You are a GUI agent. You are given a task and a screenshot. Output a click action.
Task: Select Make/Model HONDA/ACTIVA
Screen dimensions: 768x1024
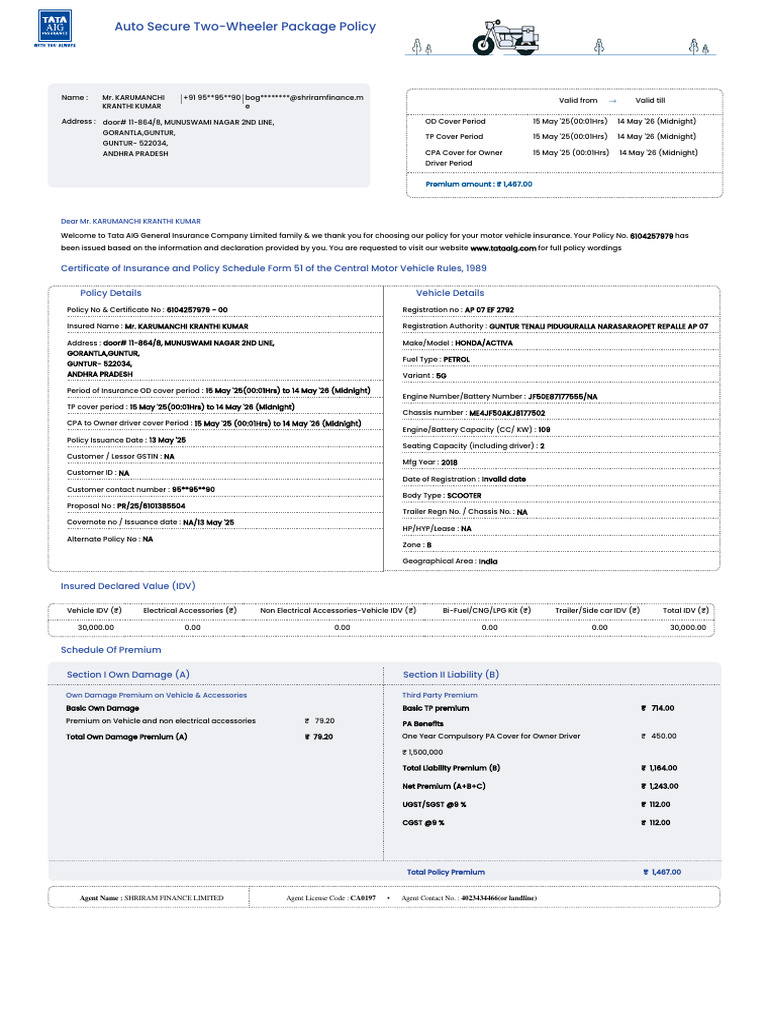click(x=457, y=343)
